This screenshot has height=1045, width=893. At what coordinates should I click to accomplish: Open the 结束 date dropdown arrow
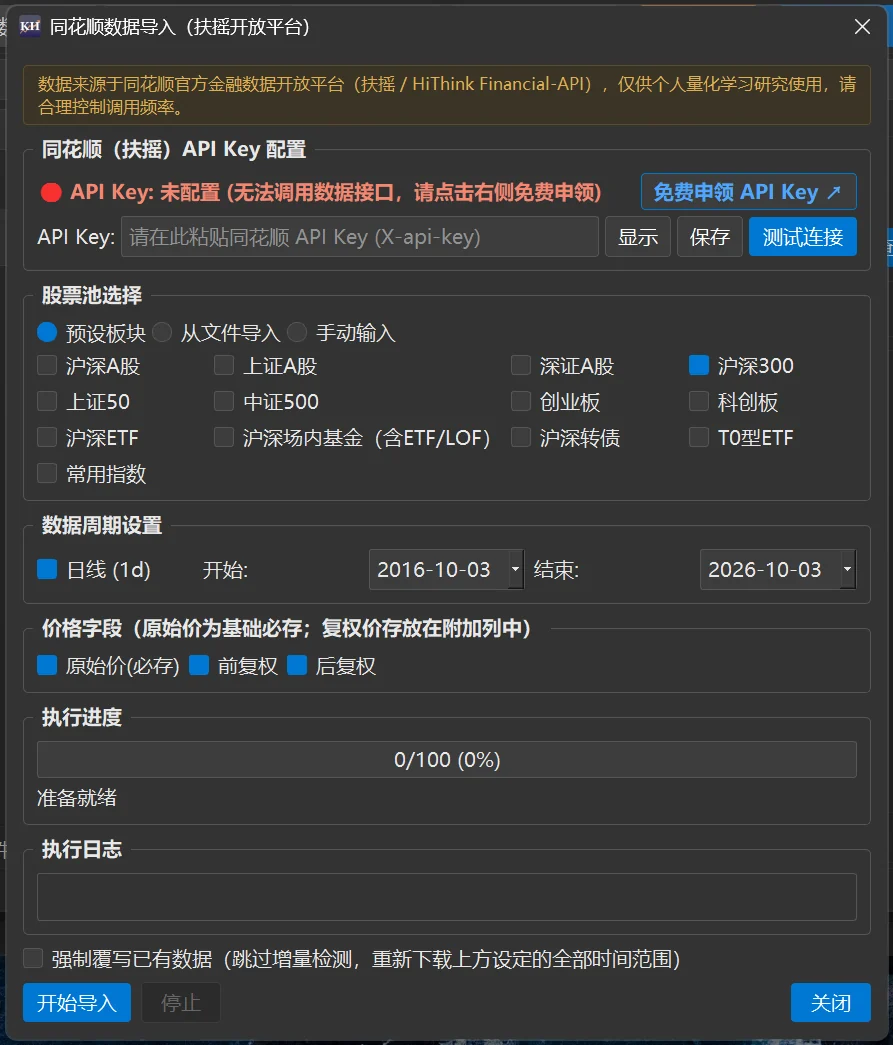tap(847, 569)
